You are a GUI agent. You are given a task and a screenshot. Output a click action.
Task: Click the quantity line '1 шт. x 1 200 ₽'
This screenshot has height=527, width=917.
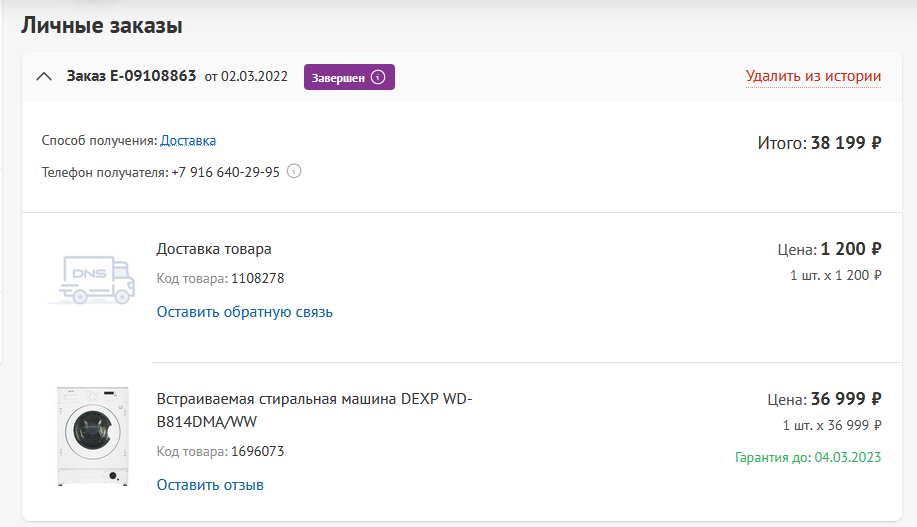(835, 275)
